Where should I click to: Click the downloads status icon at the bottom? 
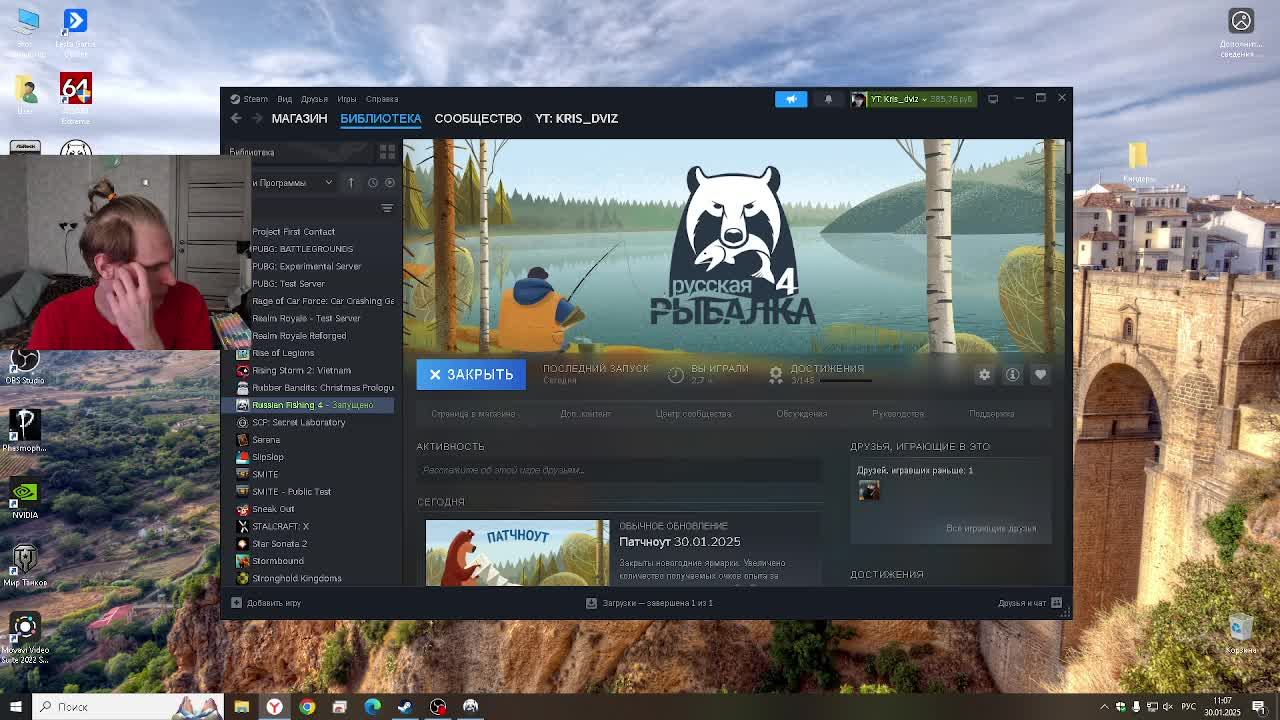click(x=591, y=603)
